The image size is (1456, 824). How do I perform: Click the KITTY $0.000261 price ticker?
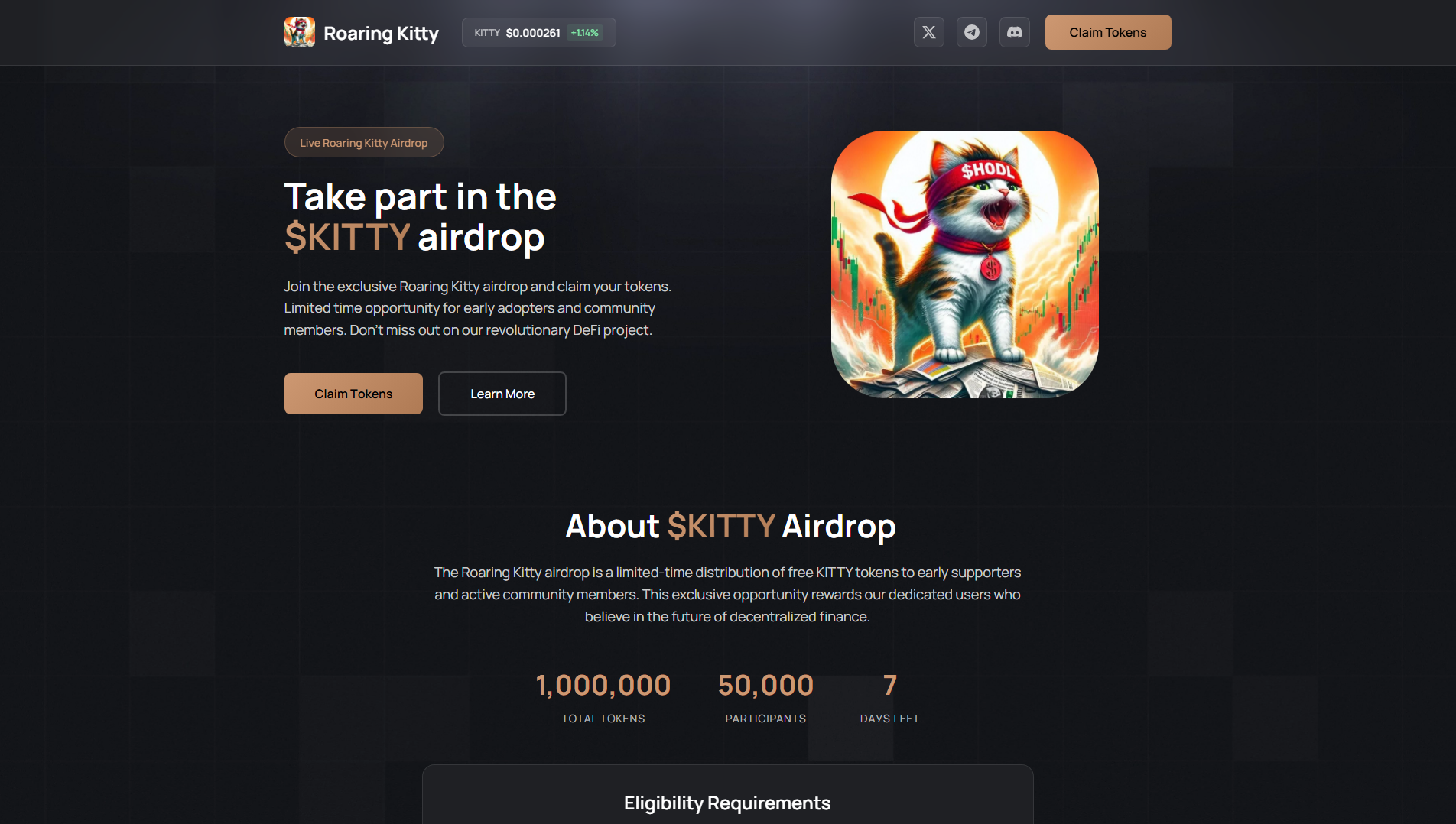(x=538, y=33)
